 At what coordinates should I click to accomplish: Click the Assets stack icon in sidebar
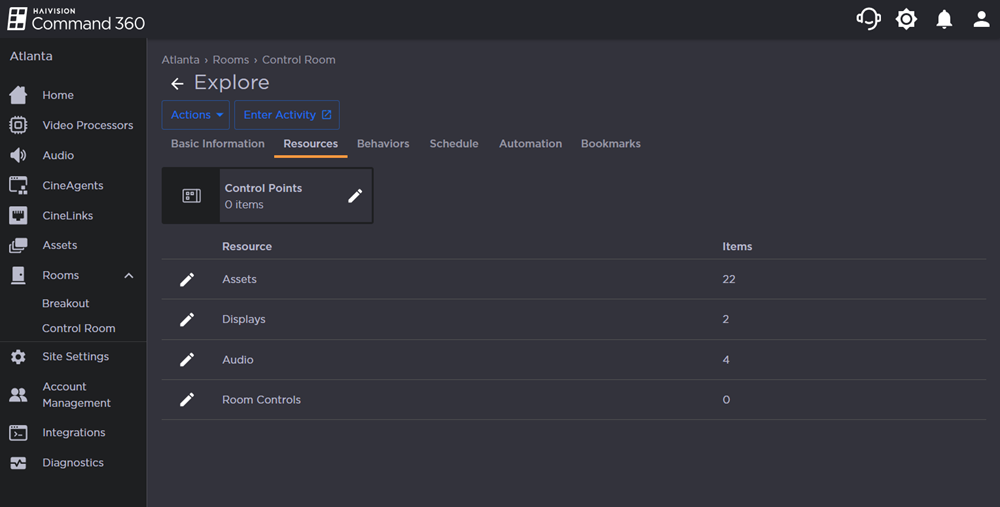[x=18, y=246]
